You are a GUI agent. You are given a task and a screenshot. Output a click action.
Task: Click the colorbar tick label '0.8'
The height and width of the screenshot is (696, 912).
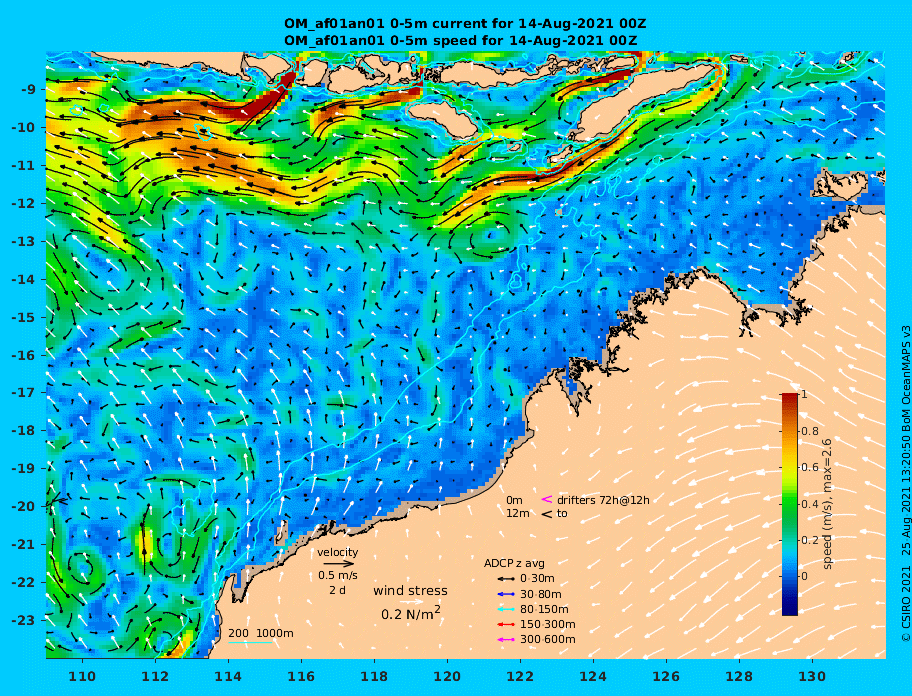pos(810,431)
